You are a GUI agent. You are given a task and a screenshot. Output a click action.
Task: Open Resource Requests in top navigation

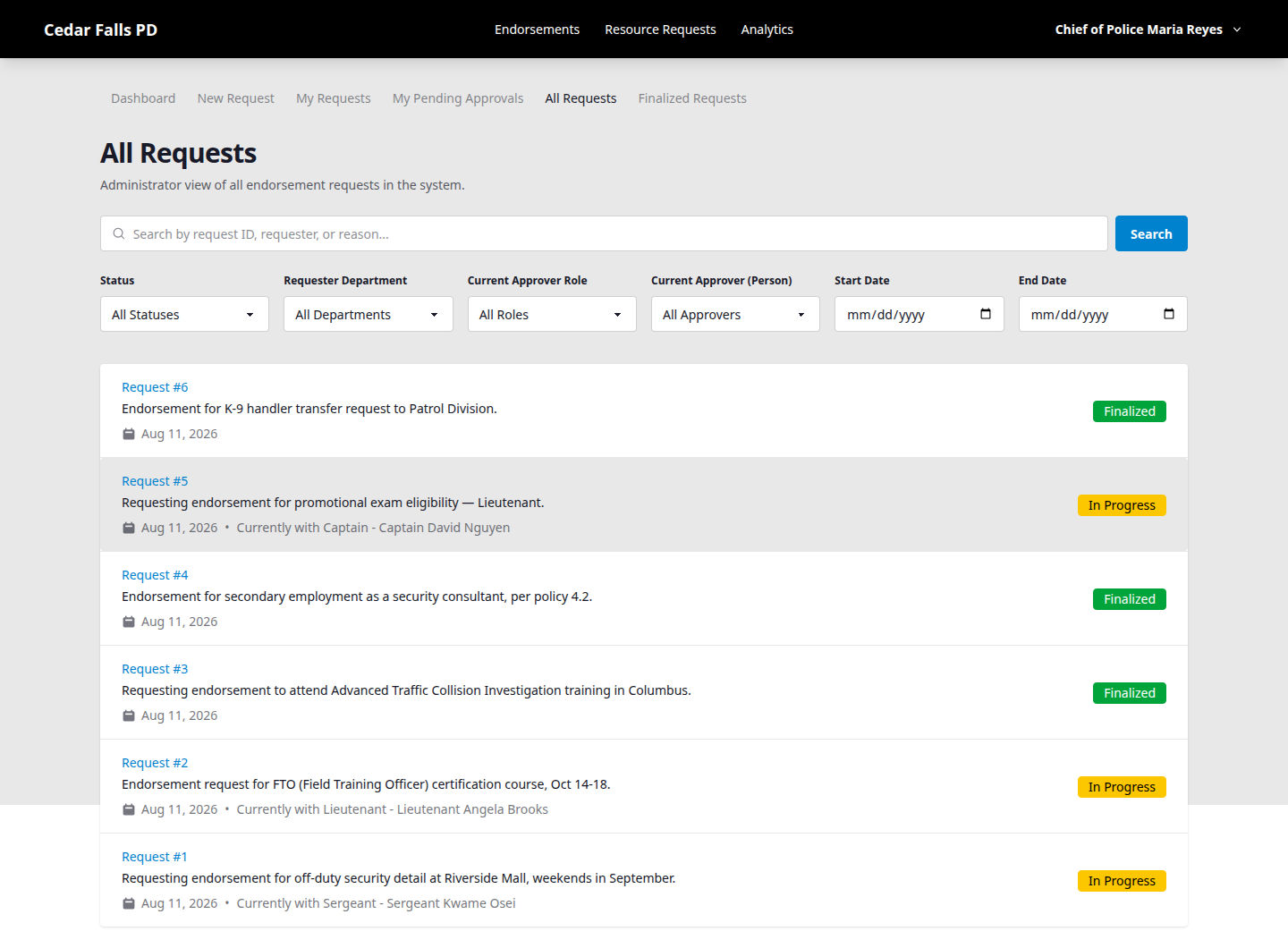click(x=660, y=30)
